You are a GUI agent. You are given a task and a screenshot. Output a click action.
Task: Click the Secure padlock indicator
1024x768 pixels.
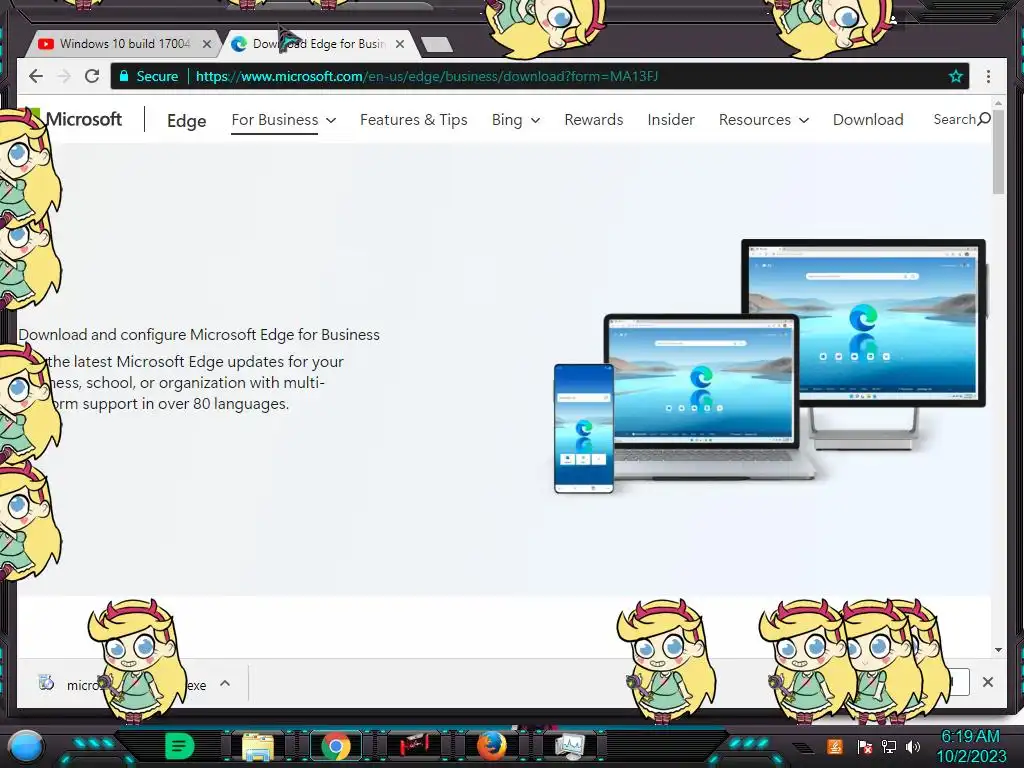point(149,76)
